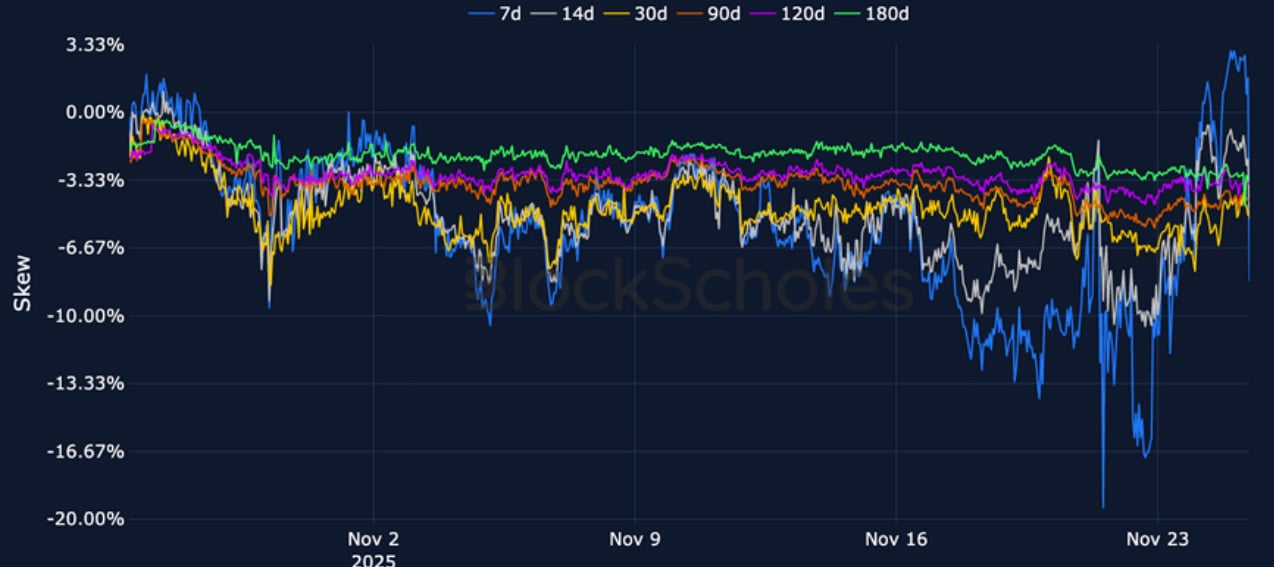
Task: Select the Nov 16 x-axis date label
Action: 896,540
